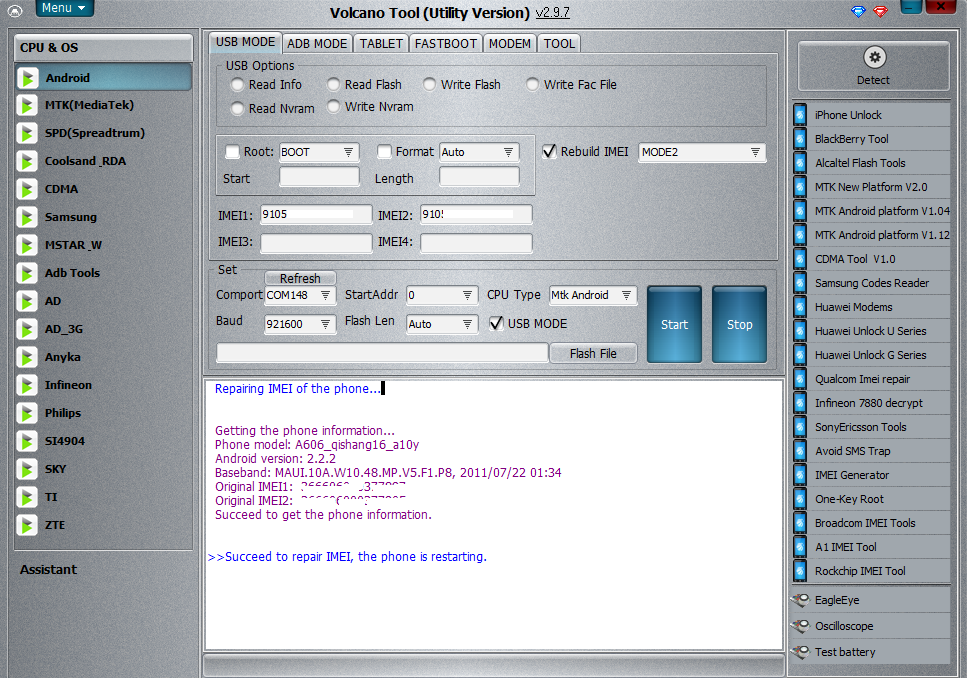Open the Format Auto dropdown
Screen dimensions: 967x678
pyautogui.click(x=479, y=152)
